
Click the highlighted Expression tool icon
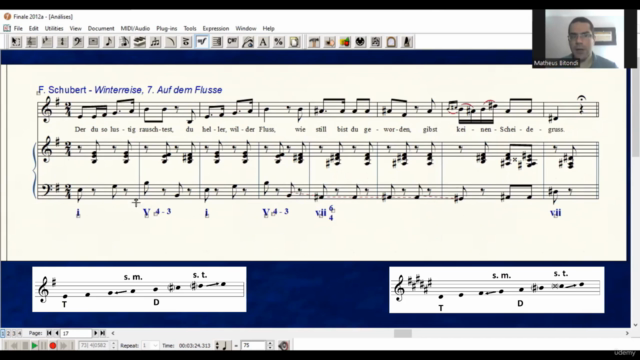(202, 42)
